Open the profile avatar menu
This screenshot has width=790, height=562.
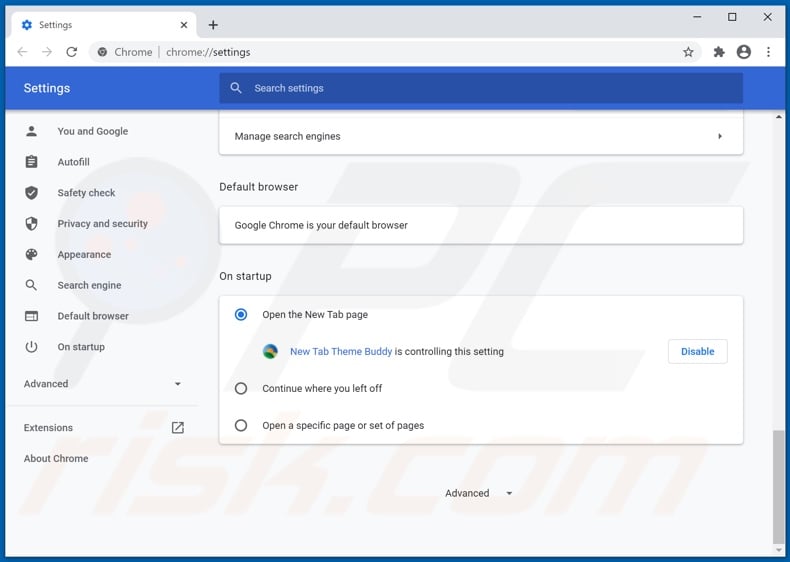point(744,52)
